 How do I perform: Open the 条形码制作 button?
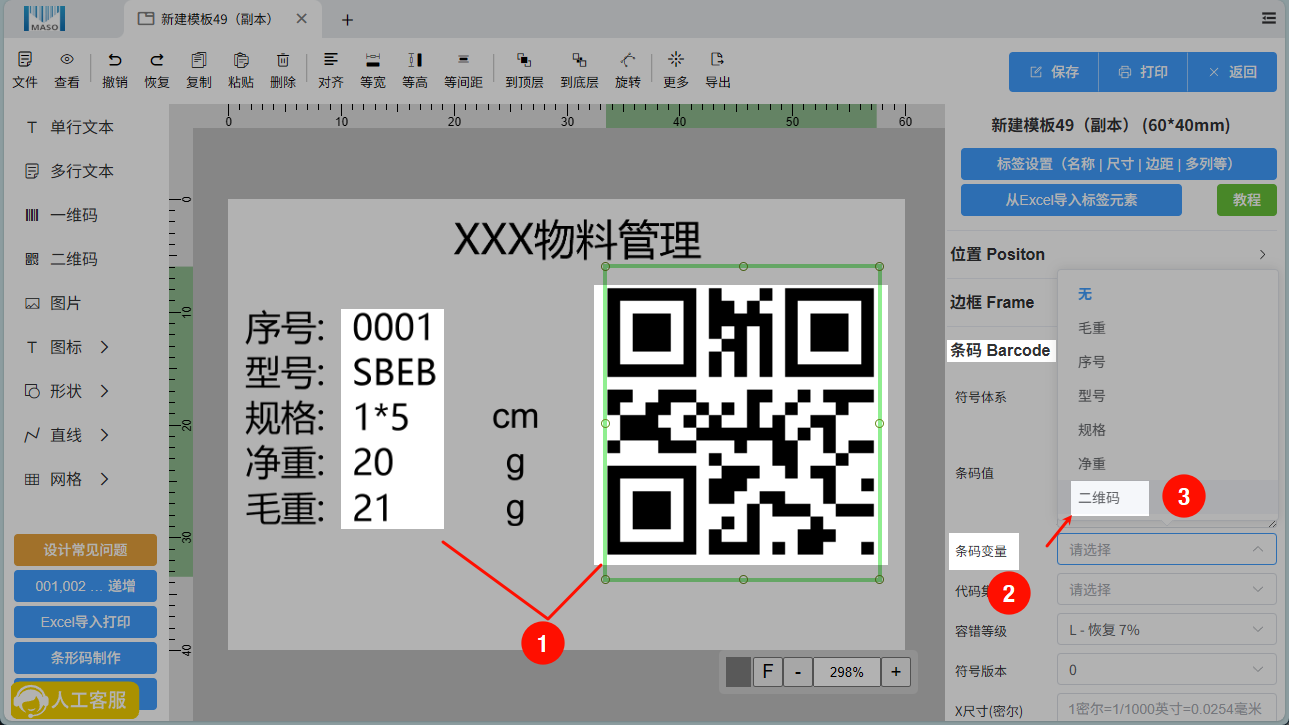click(x=85, y=658)
